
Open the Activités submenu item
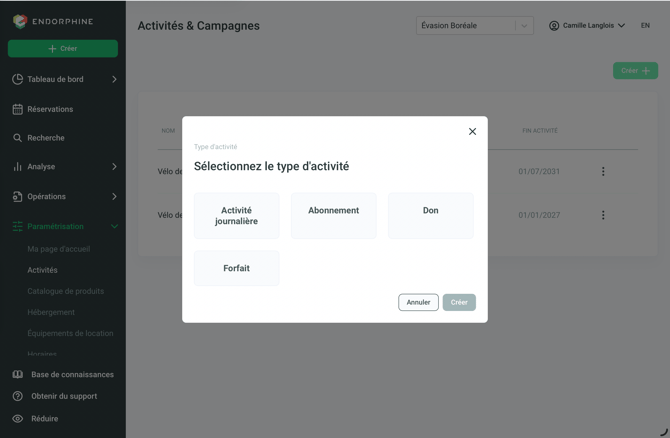pyautogui.click(x=42, y=270)
